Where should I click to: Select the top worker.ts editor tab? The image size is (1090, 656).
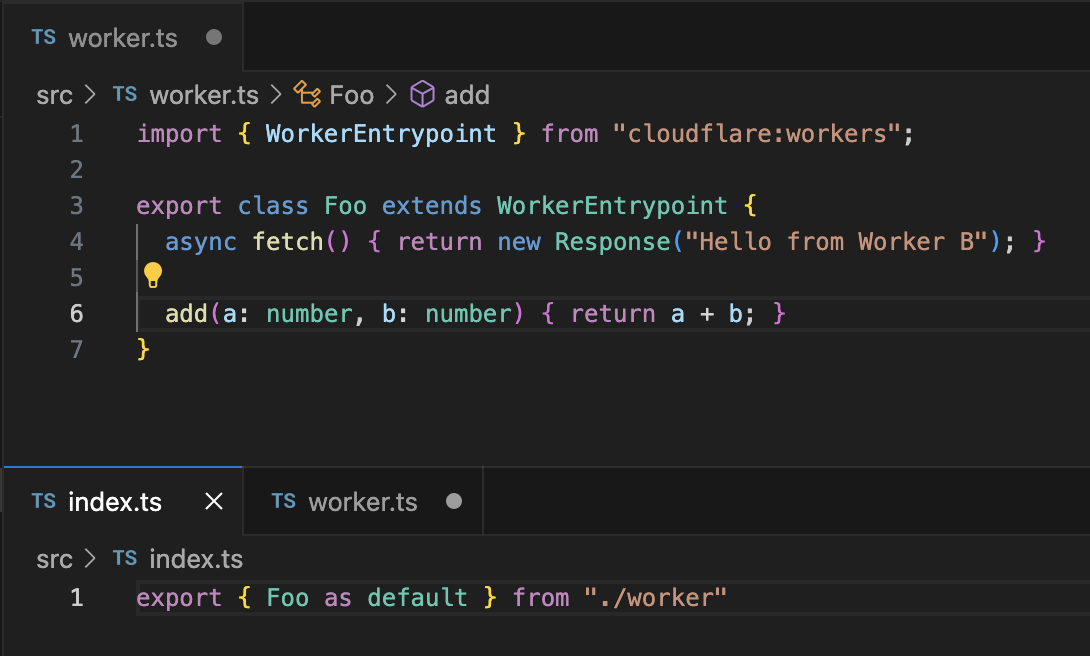pyautogui.click(x=124, y=38)
